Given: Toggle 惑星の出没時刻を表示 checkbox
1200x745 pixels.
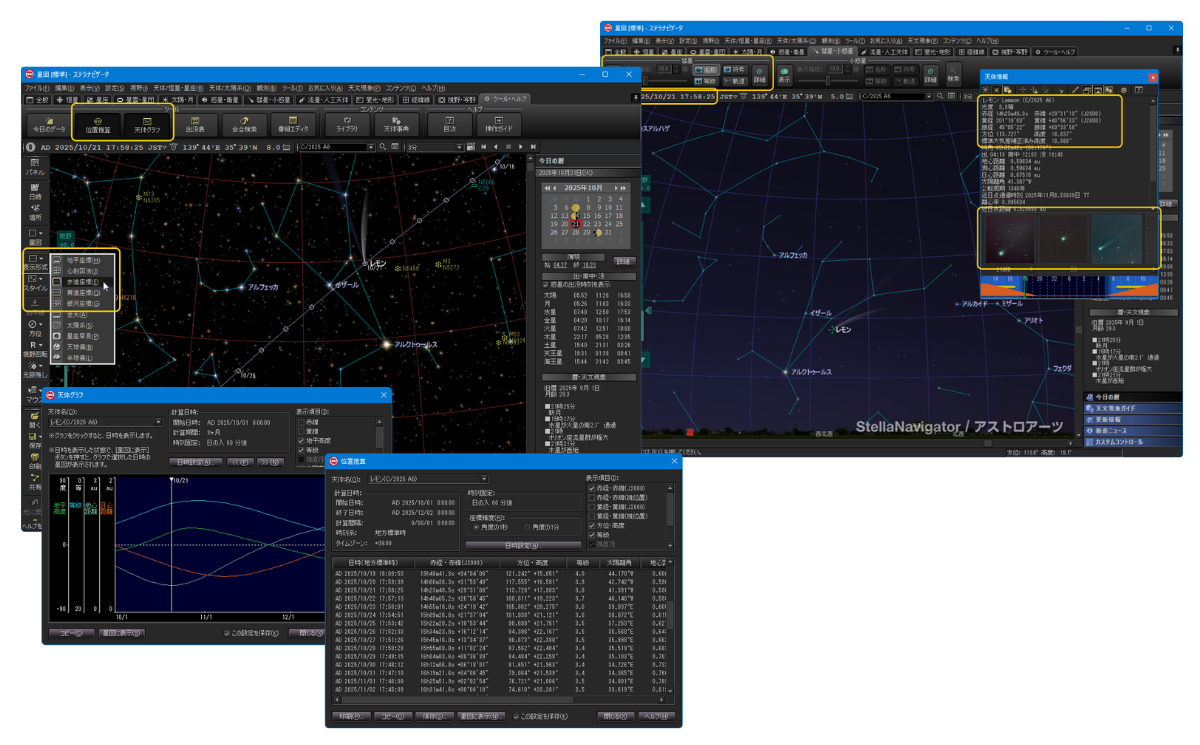Looking at the screenshot, I should click(x=545, y=284).
